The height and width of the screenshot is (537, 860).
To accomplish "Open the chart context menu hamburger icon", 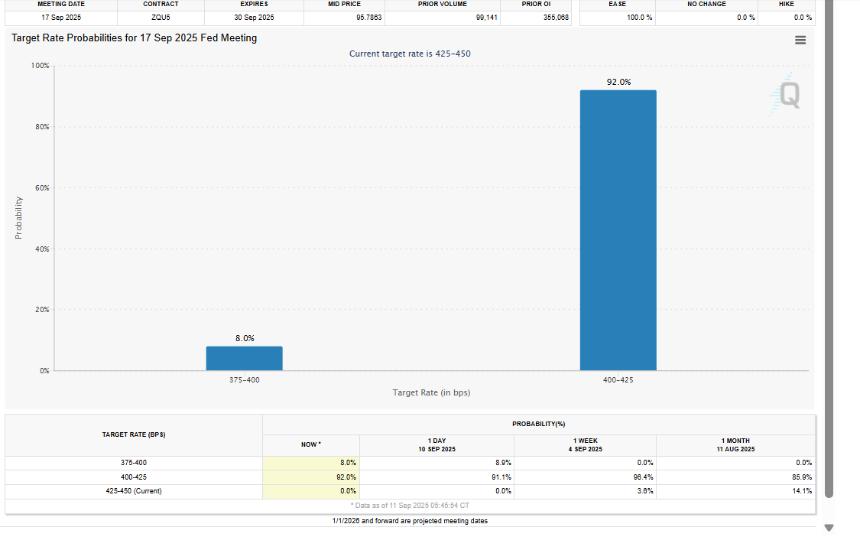I will [x=800, y=40].
